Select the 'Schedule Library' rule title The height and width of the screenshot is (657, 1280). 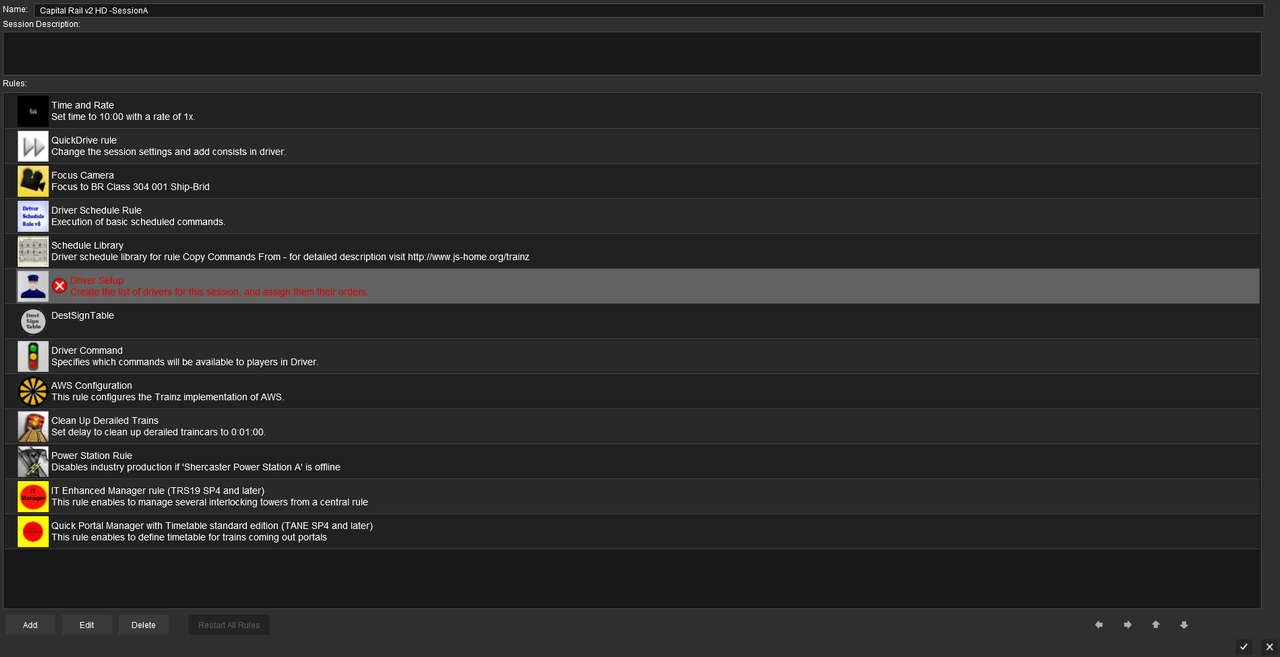click(x=88, y=245)
